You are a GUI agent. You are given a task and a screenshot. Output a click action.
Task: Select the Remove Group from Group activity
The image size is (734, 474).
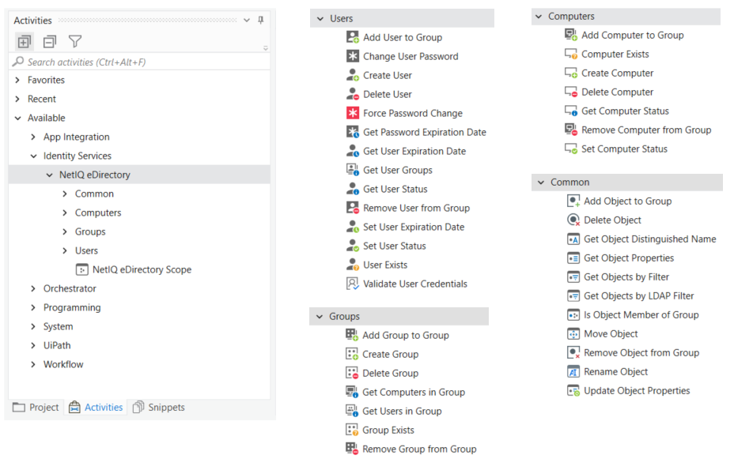pos(411,449)
